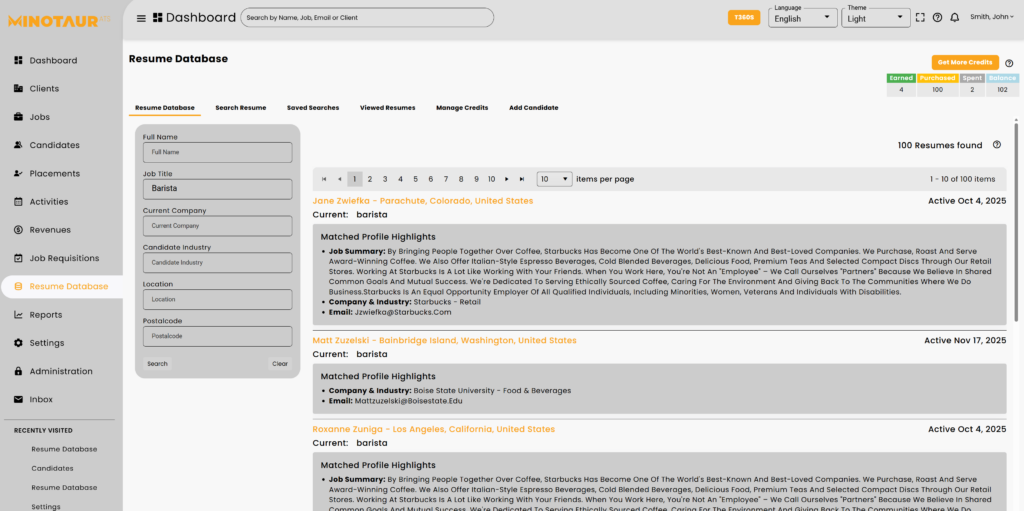Open help from the top bar question icon
The height and width of the screenshot is (511, 1024).
tap(937, 17)
